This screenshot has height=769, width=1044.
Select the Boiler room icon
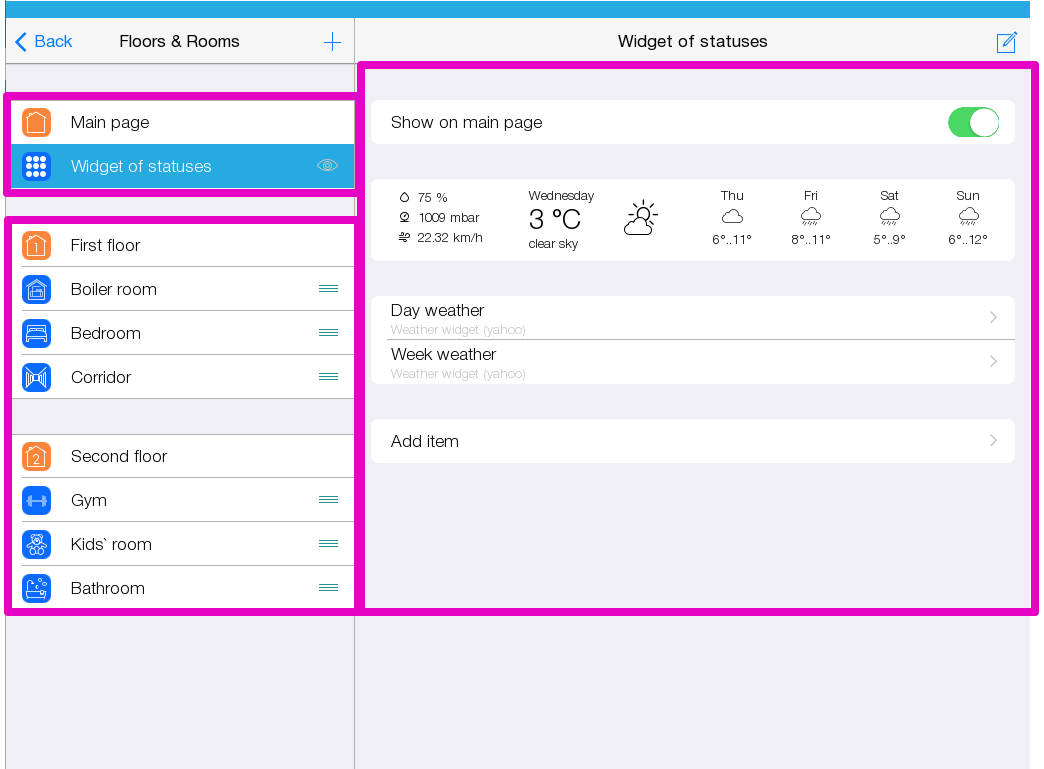(36, 289)
